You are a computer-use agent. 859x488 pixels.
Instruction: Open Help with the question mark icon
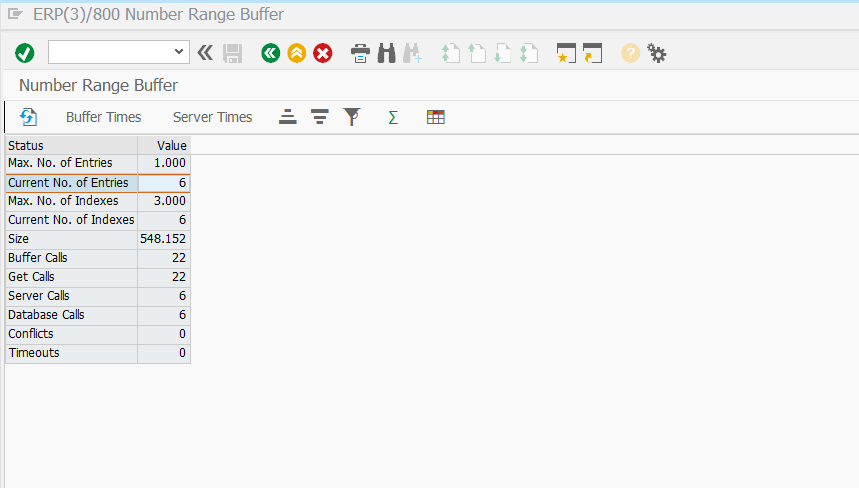pos(631,53)
